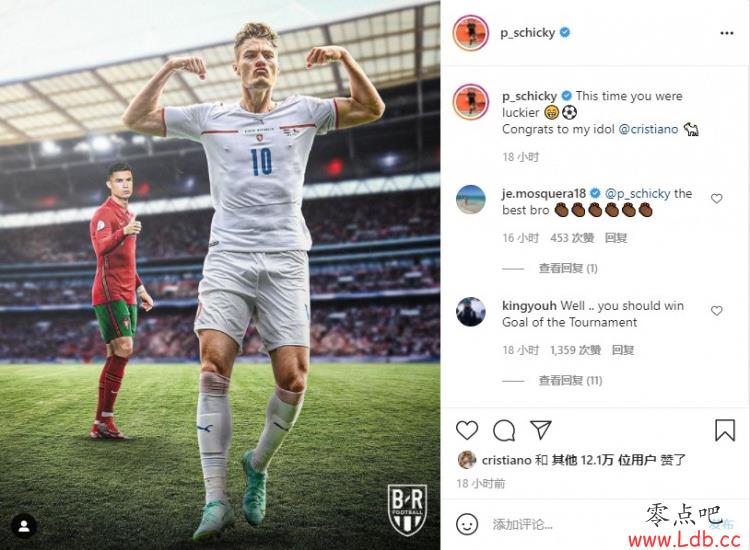Expand the one reply under je.mosquera18's comment
This screenshot has width=750, height=550.
[568, 268]
